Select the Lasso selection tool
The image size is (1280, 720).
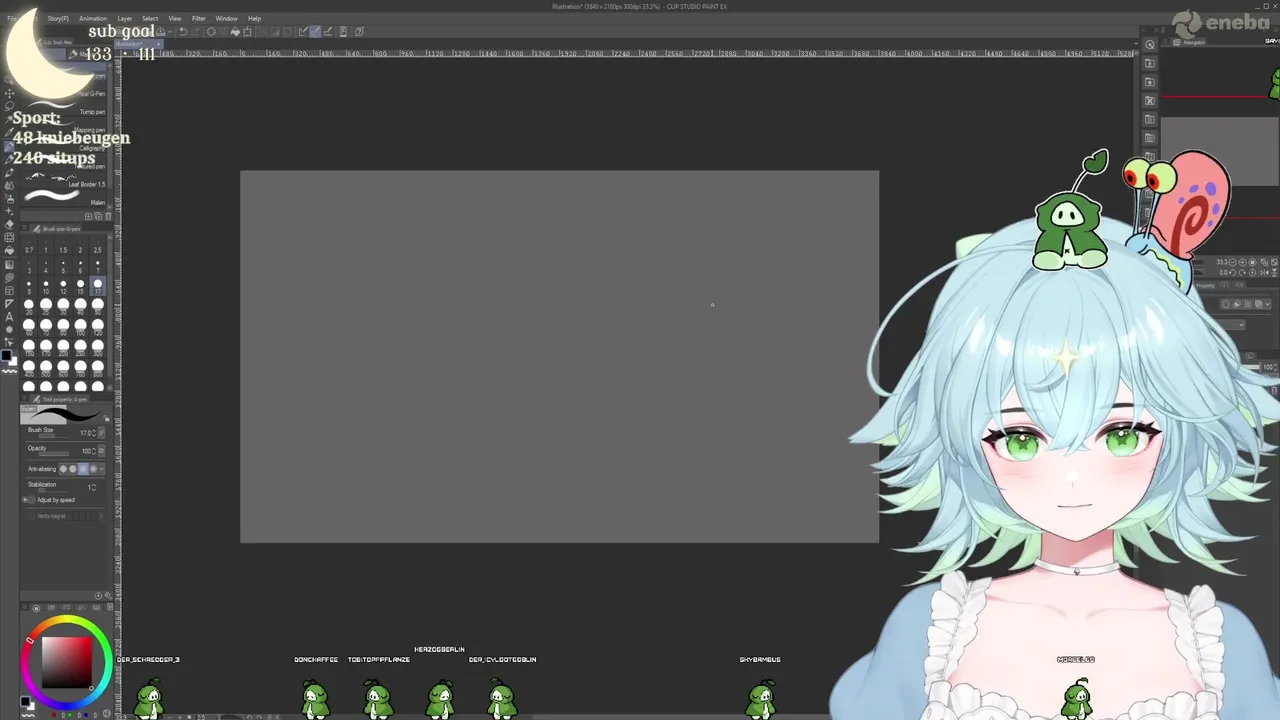click(x=9, y=105)
